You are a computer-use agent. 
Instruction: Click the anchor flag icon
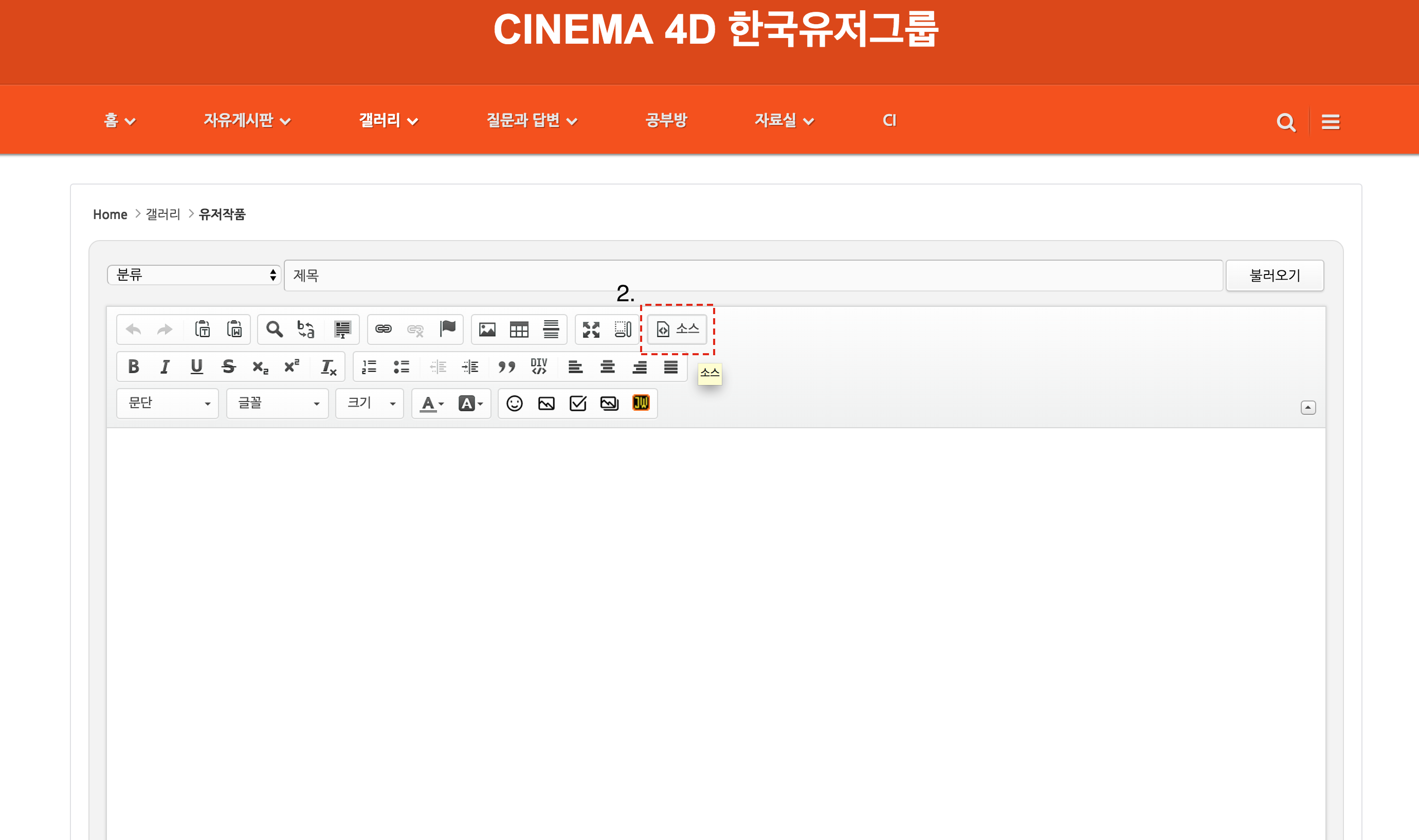[448, 330]
